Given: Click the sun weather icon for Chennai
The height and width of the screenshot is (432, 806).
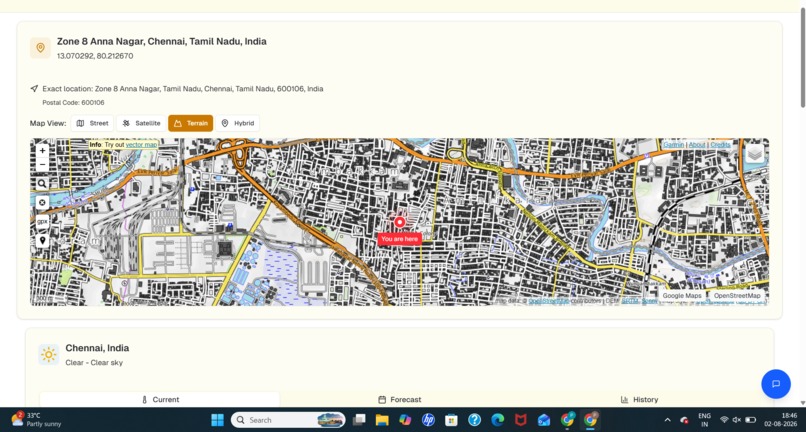Looking at the screenshot, I should 48,354.
